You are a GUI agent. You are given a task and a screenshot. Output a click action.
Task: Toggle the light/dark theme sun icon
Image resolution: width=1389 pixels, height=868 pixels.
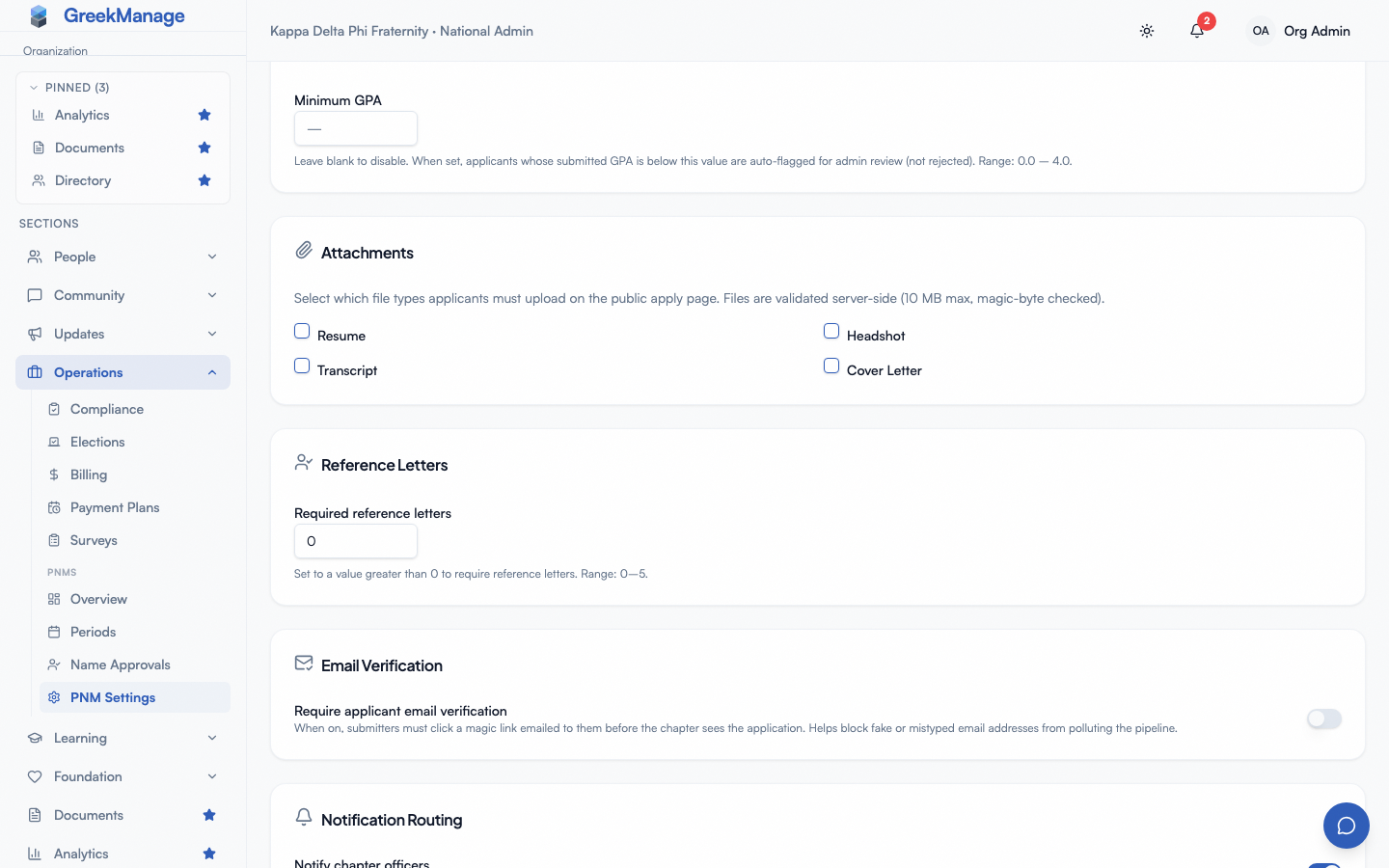tap(1147, 31)
